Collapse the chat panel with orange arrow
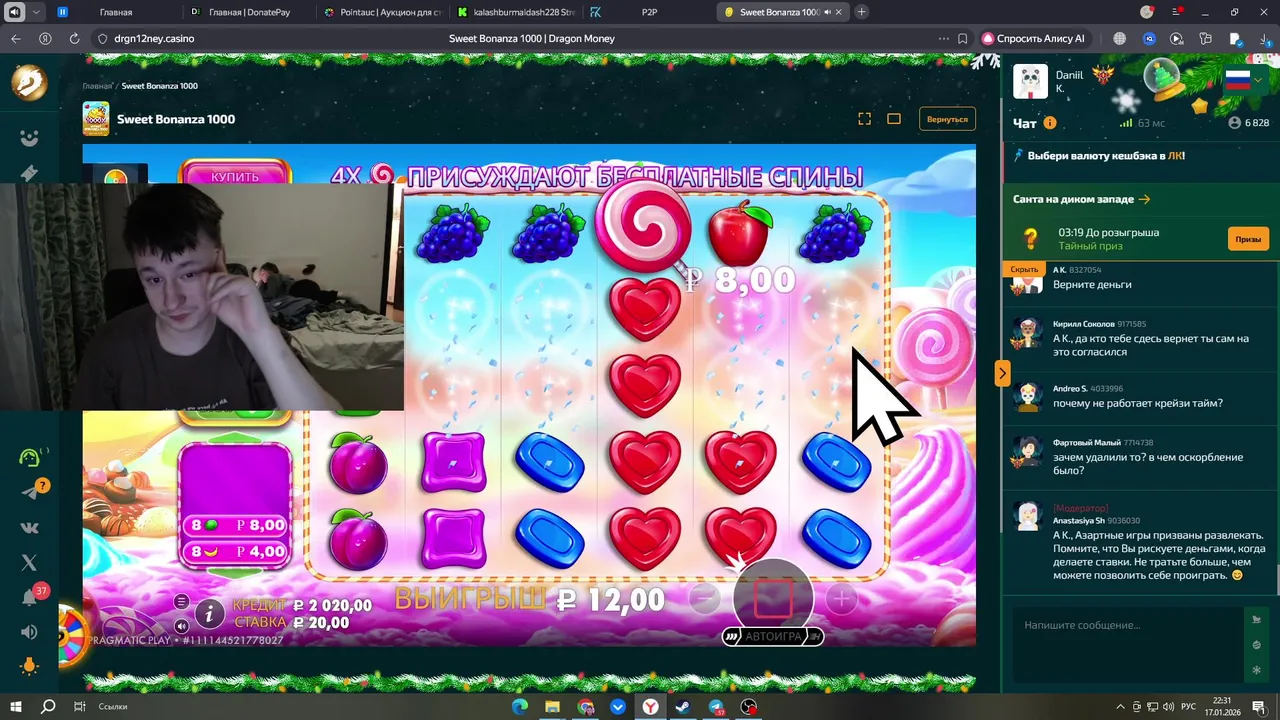 (1002, 373)
